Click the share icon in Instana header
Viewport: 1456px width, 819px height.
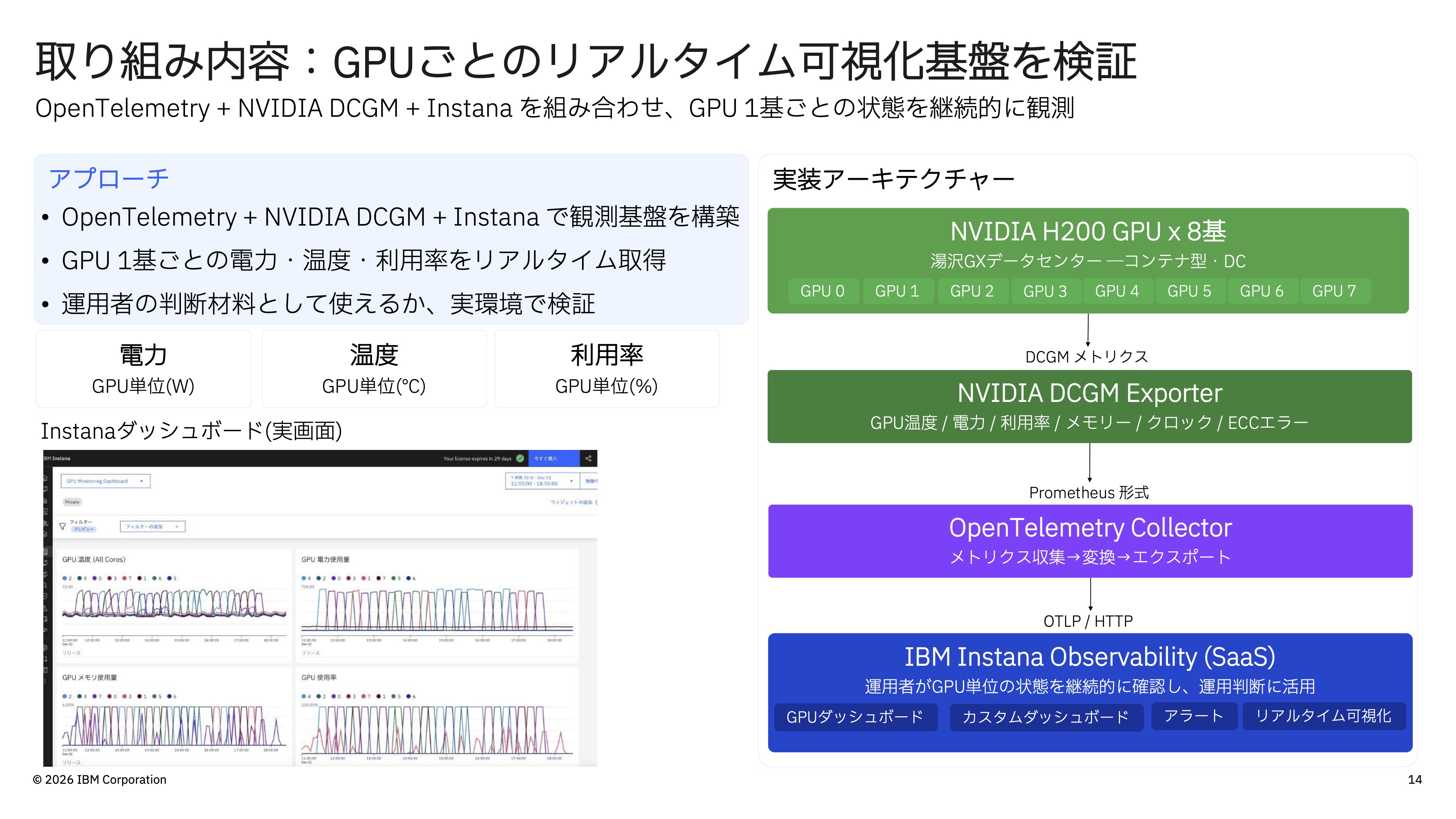(588, 458)
